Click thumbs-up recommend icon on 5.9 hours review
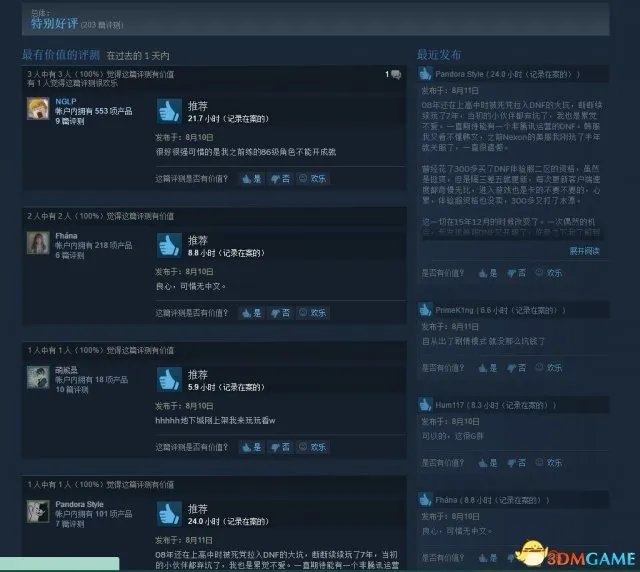 [x=169, y=379]
